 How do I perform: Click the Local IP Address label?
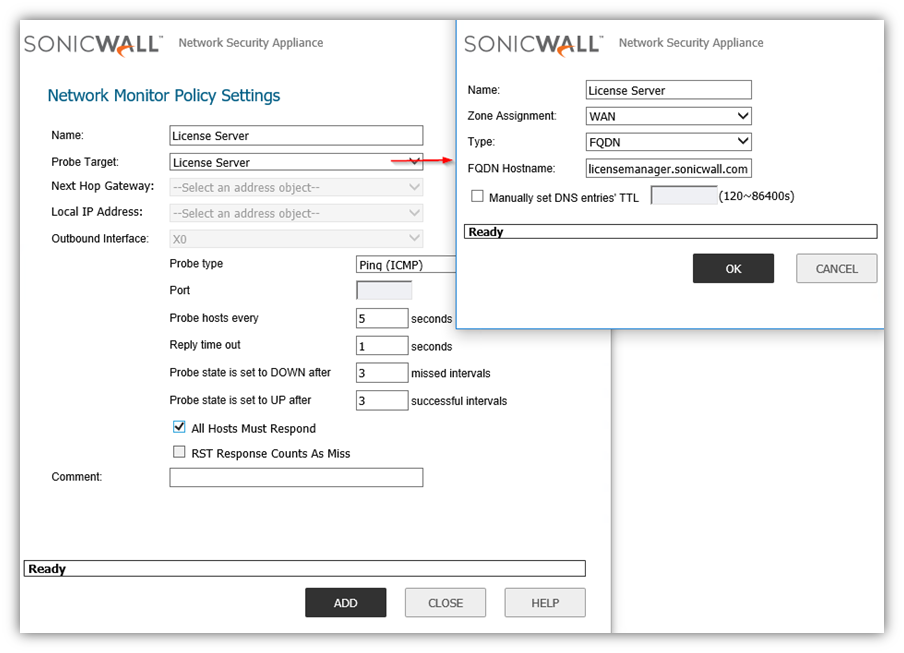pos(97,212)
